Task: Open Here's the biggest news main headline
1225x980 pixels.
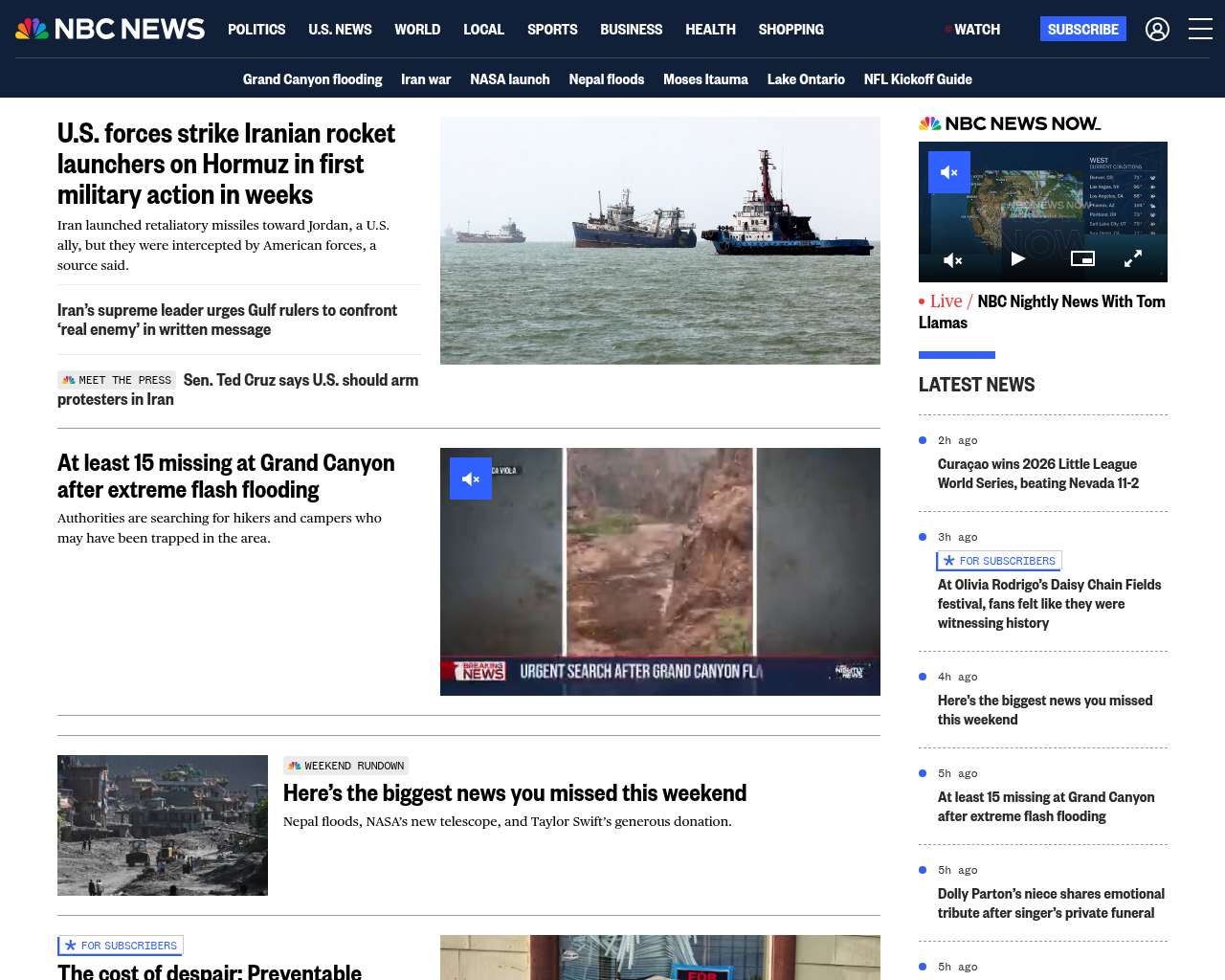Action: 515,793
